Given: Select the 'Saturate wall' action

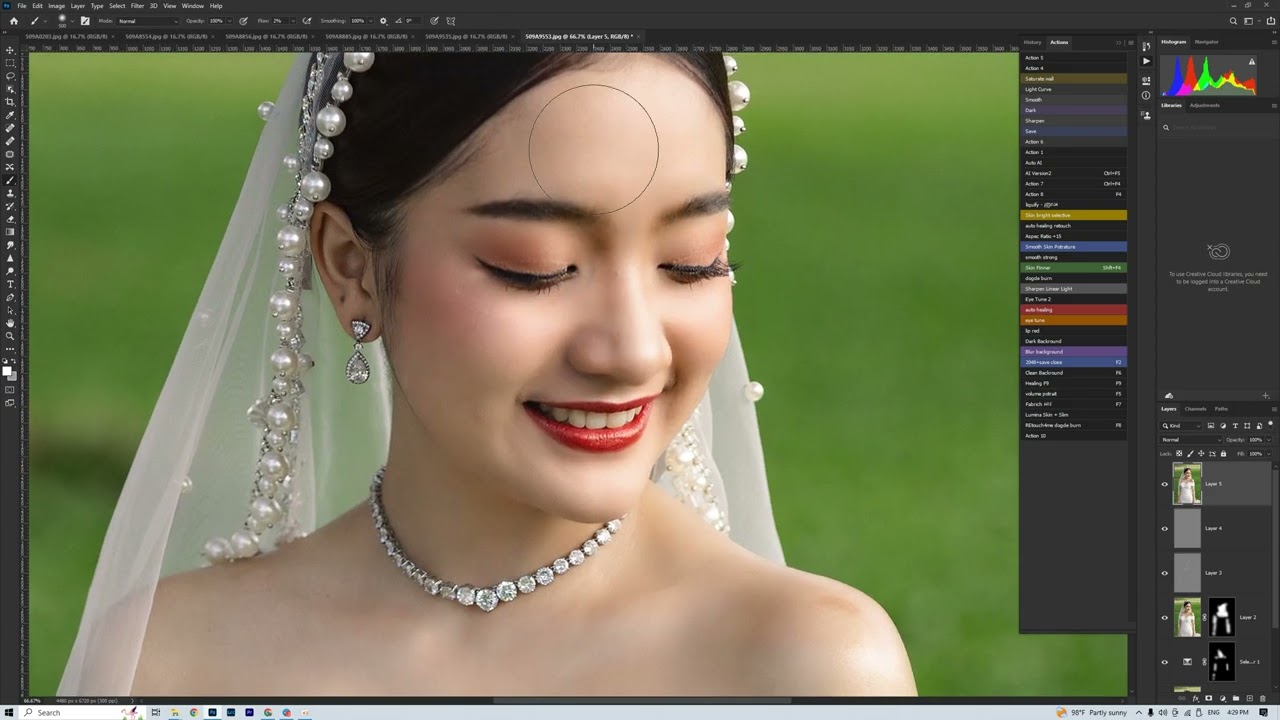Looking at the screenshot, I should 1073,79.
